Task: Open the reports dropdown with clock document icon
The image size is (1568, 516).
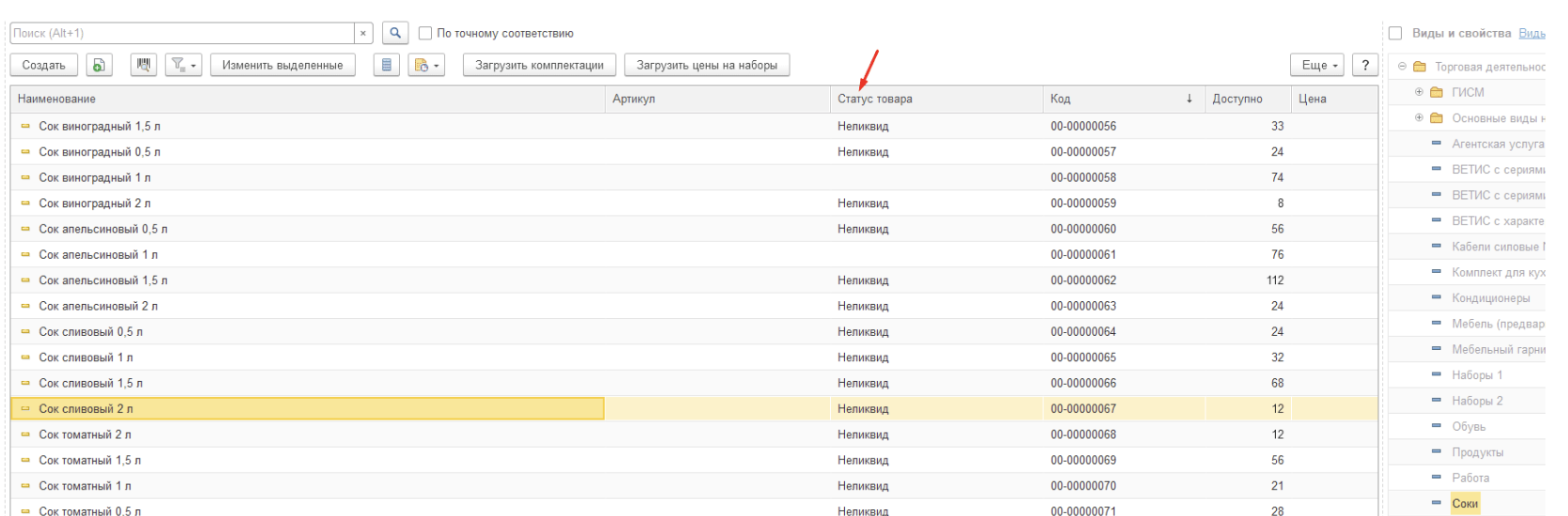Action: pos(426,65)
